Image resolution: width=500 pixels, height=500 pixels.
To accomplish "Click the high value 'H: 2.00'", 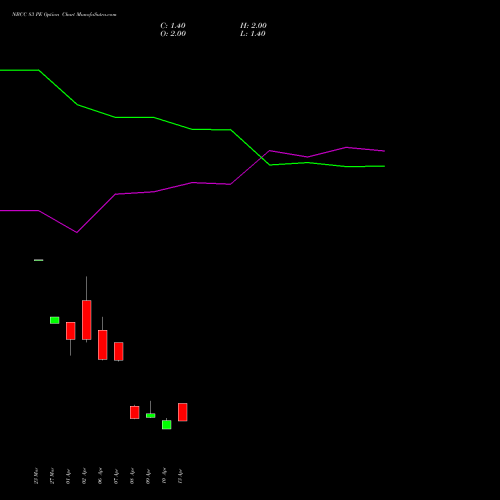I will (253, 26).
